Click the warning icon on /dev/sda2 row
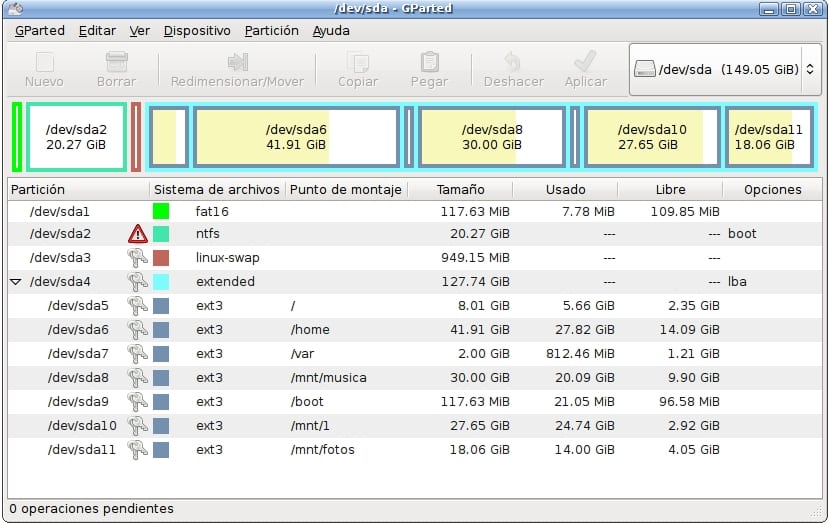This screenshot has height=524, width=830. tap(138, 233)
